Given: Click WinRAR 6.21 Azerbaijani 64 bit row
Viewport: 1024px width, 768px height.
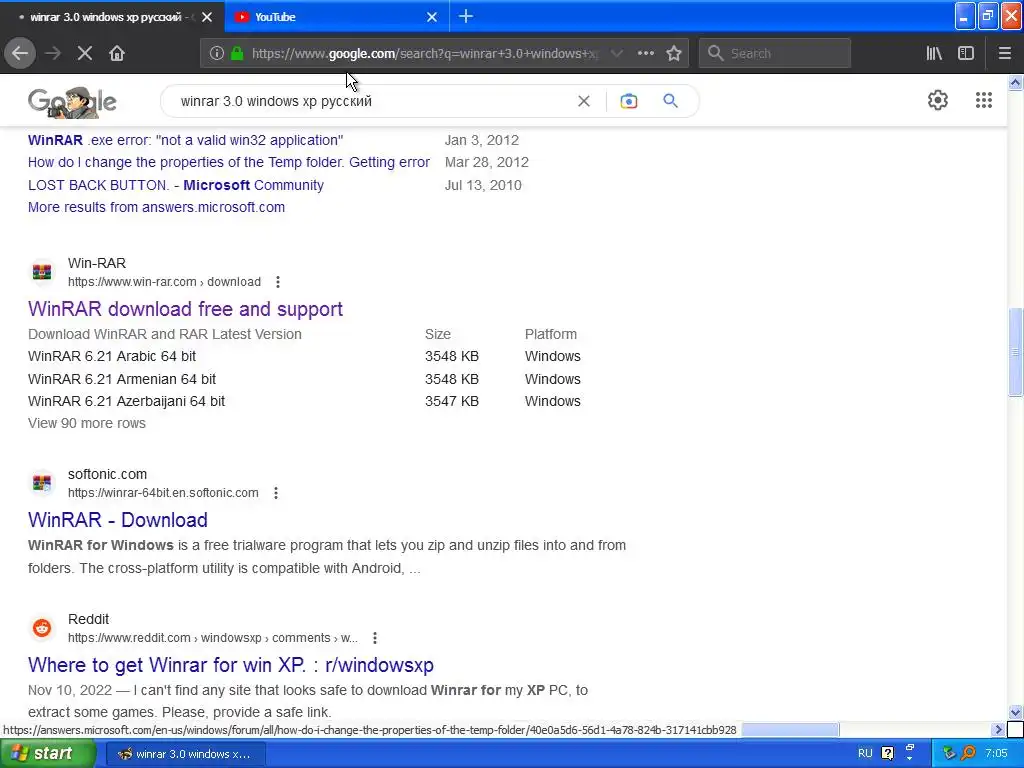Looking at the screenshot, I should pyautogui.click(x=304, y=401).
